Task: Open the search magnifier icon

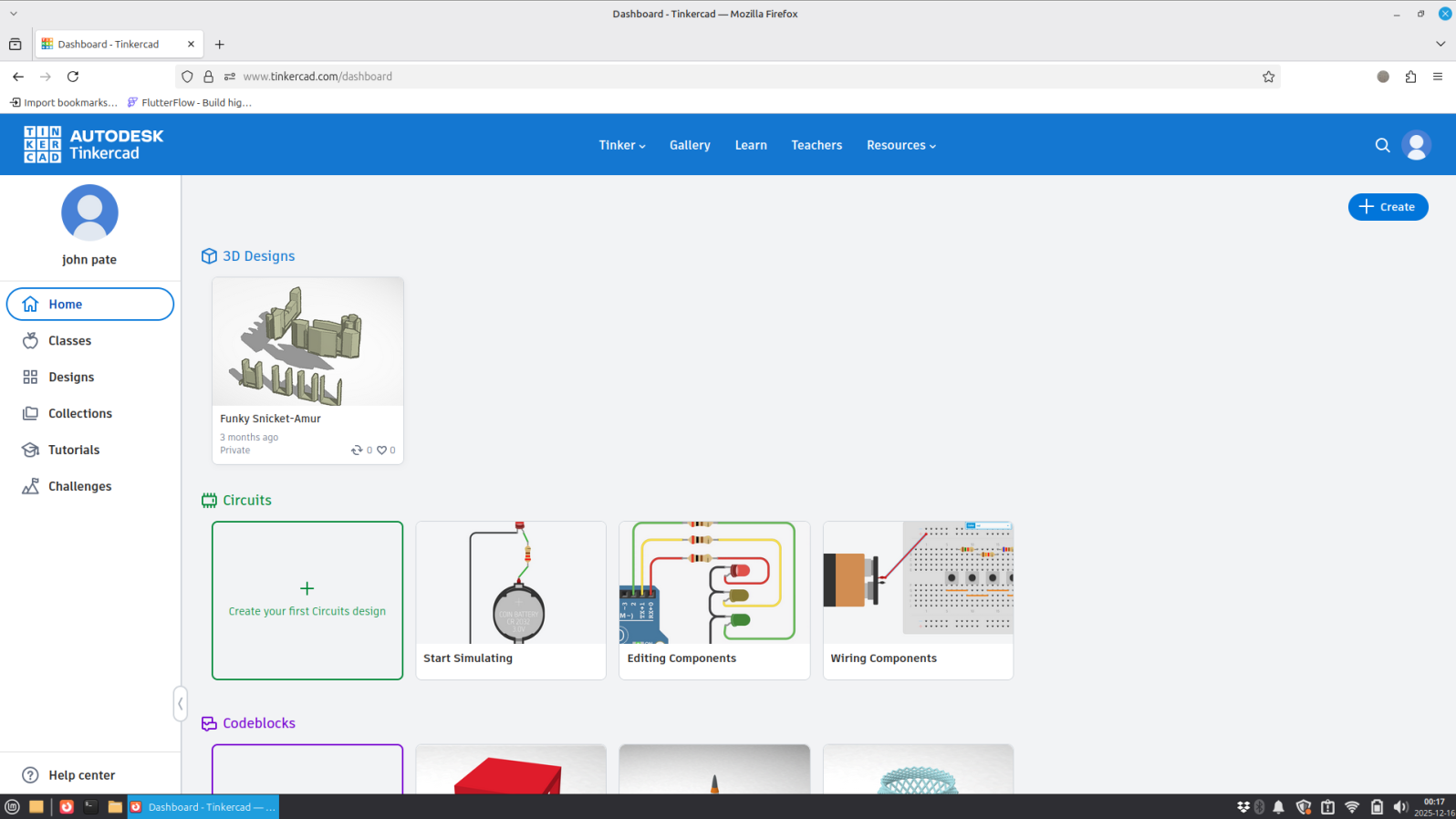Action: point(1382,145)
